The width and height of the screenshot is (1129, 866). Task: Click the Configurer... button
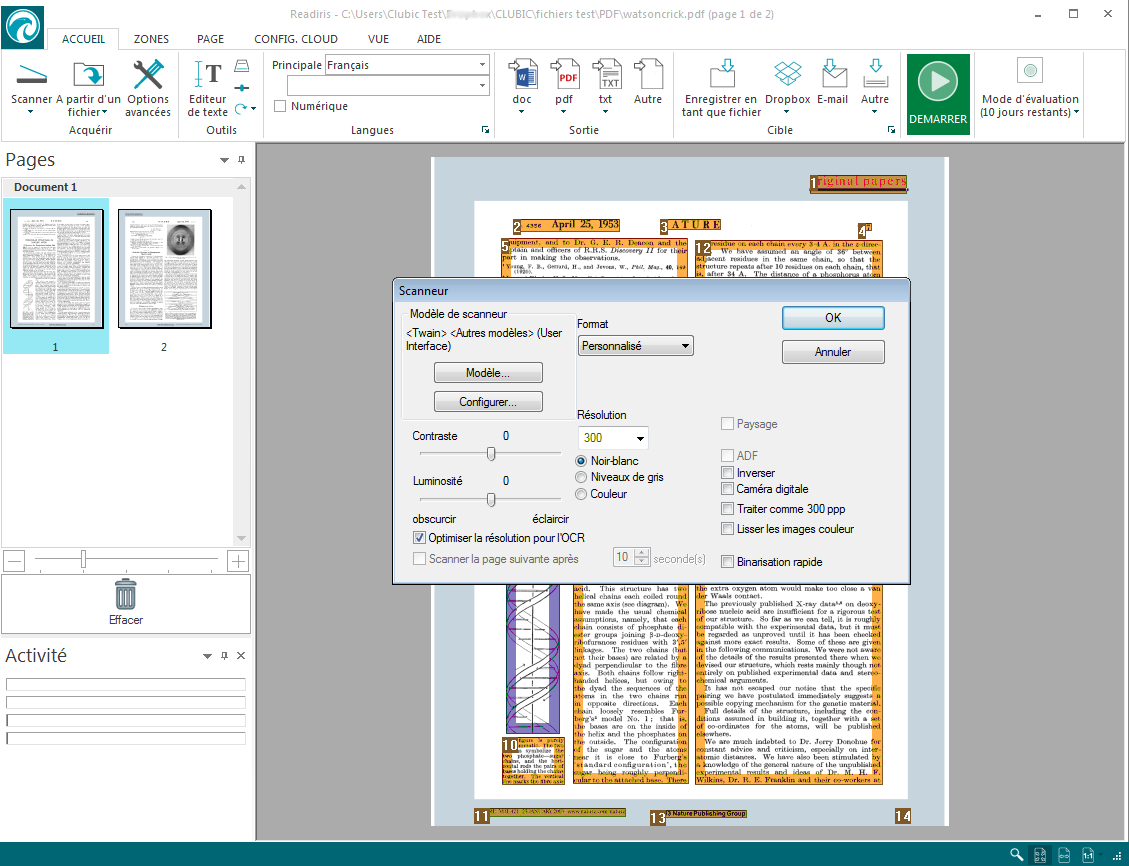click(488, 402)
